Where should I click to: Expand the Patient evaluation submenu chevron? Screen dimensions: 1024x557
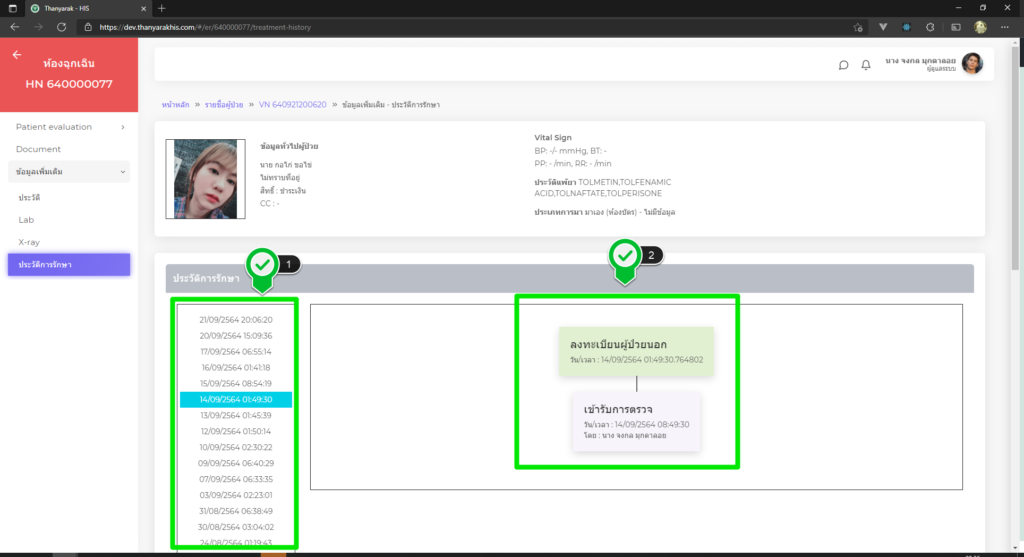click(122, 127)
